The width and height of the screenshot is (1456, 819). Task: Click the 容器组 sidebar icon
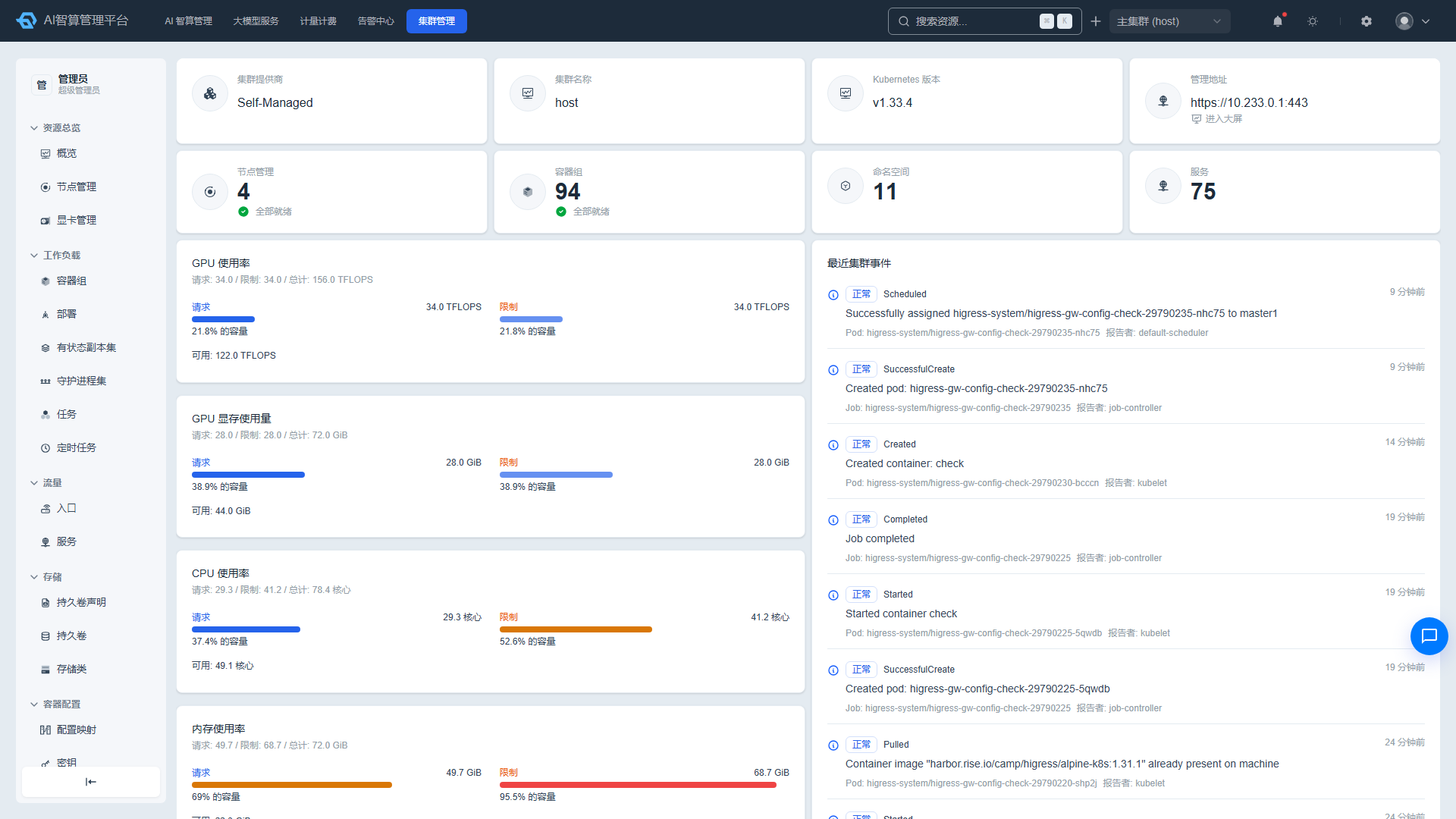pos(45,281)
